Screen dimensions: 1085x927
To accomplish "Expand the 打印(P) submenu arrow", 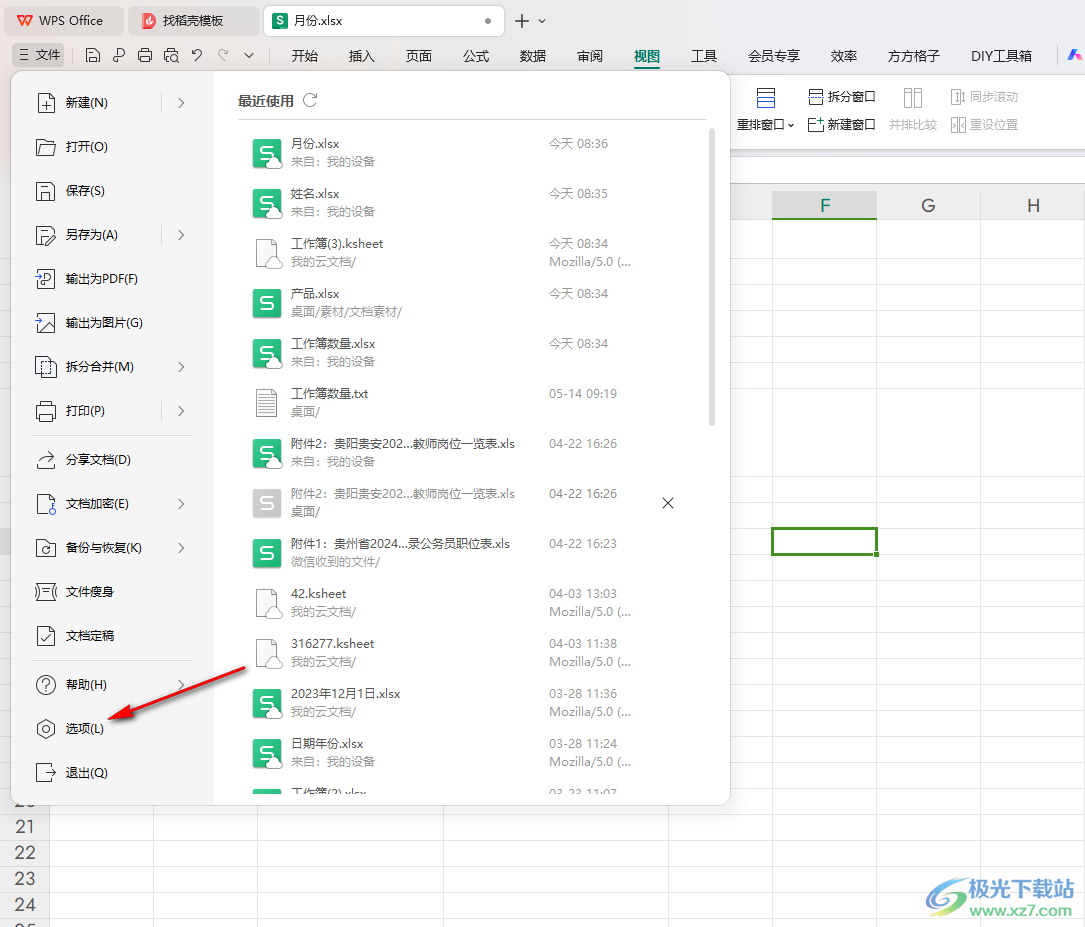I will pyautogui.click(x=181, y=411).
